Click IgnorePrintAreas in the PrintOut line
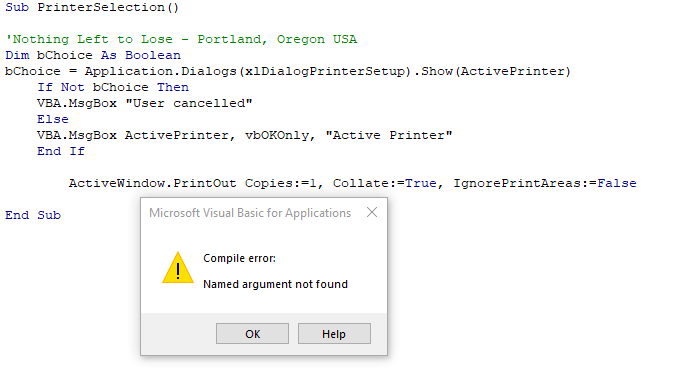Image resolution: width=683 pixels, height=375 pixels. click(517, 183)
